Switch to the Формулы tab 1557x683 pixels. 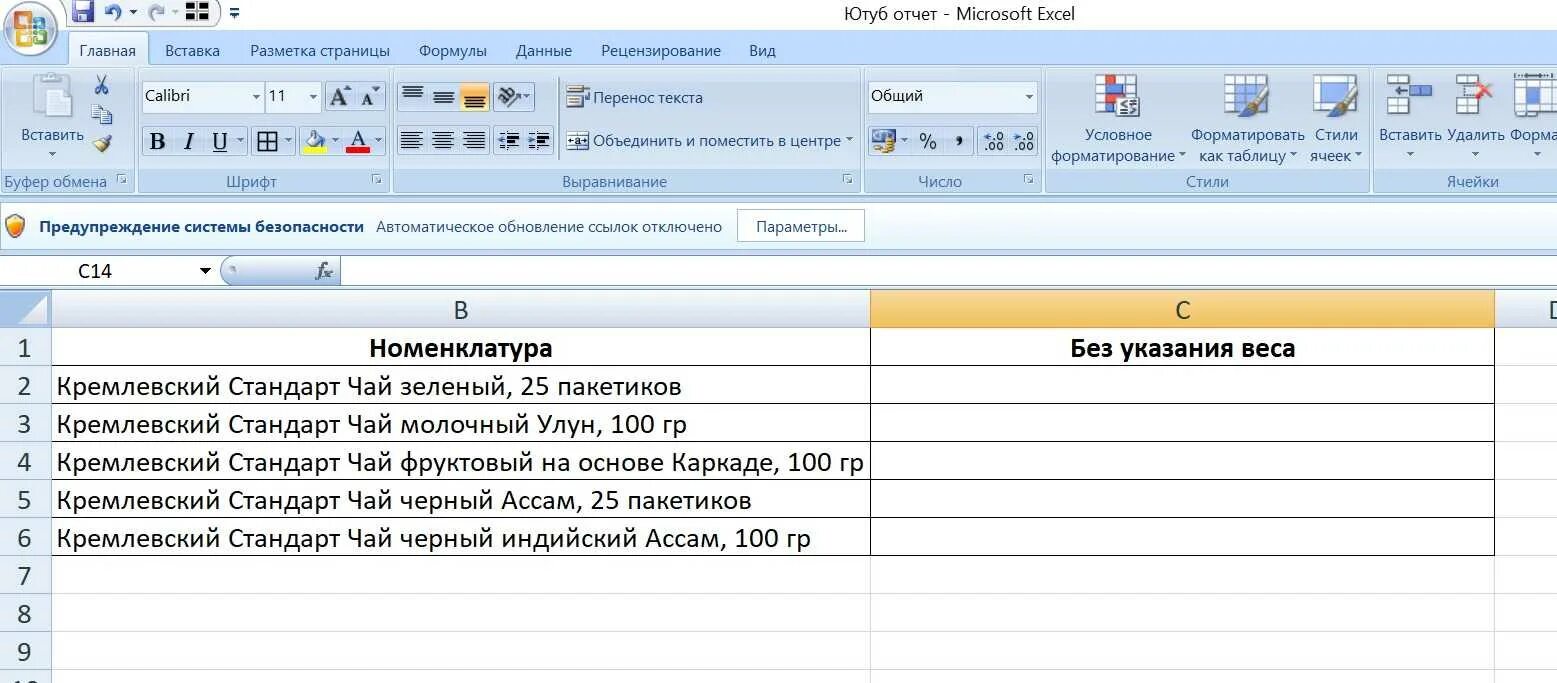pyautogui.click(x=453, y=51)
